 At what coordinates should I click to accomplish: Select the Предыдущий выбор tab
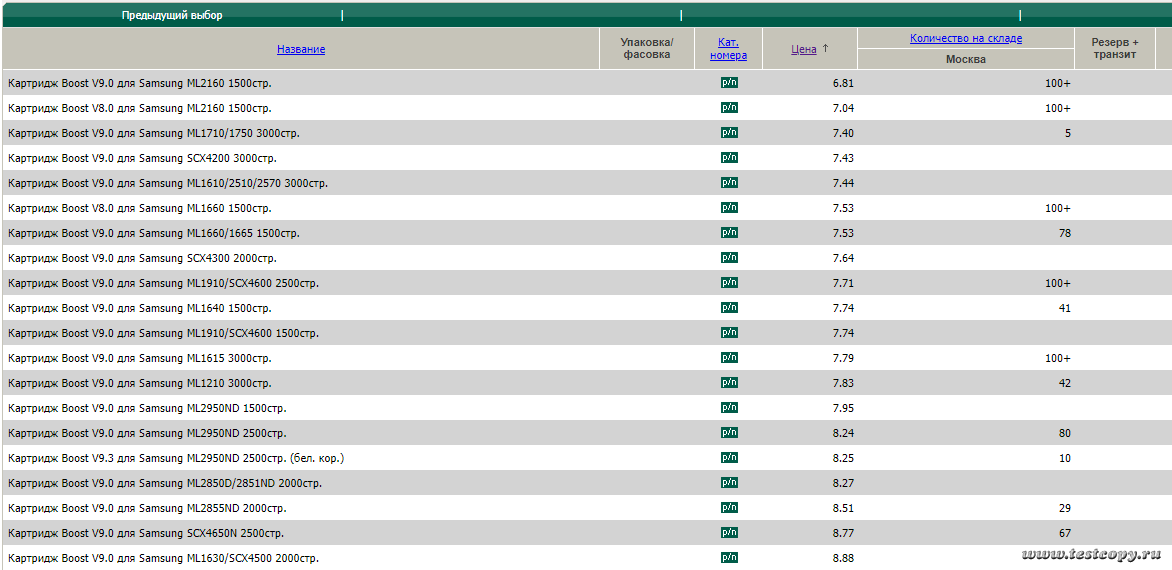pyautogui.click(x=172, y=15)
